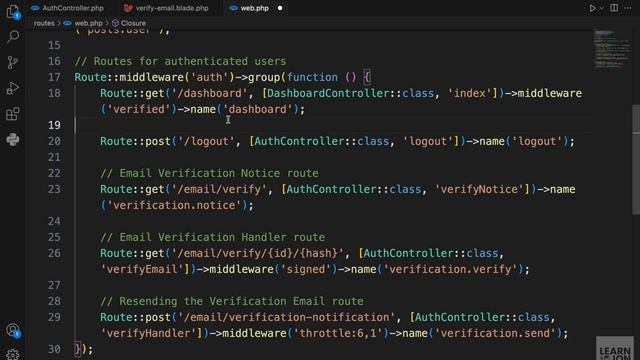
Task: Open the Explorer view in activity bar
Action: 13,11
